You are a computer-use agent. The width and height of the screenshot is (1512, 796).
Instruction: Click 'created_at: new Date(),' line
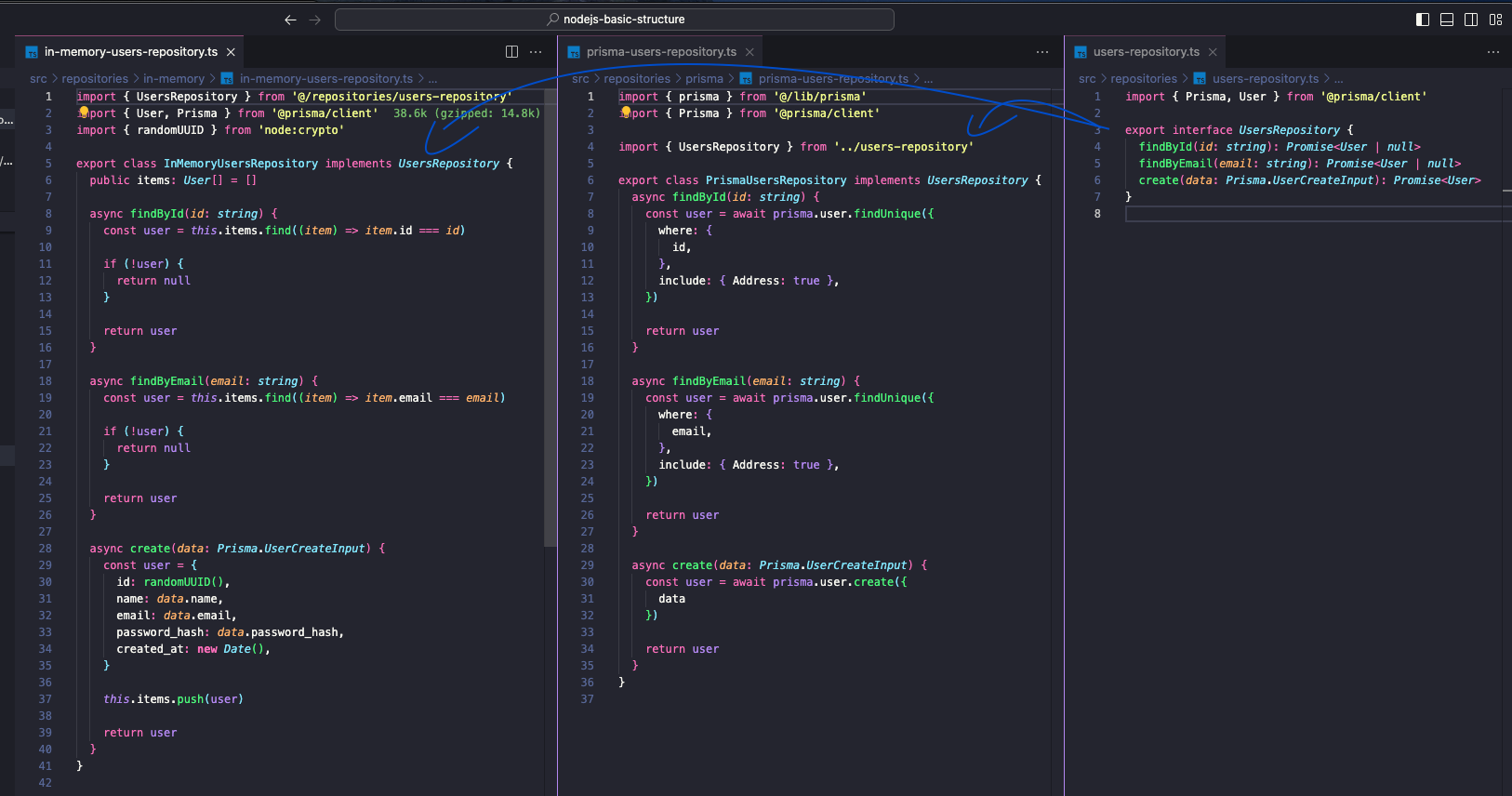click(193, 649)
